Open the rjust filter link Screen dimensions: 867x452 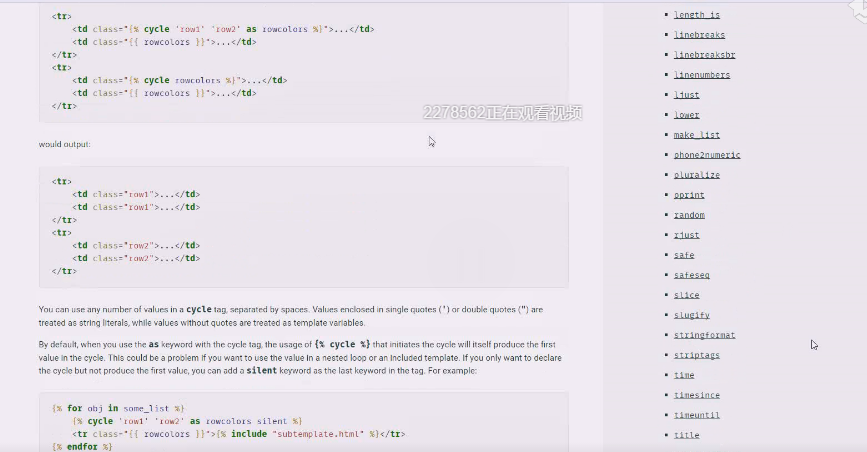pyautogui.click(x=686, y=235)
